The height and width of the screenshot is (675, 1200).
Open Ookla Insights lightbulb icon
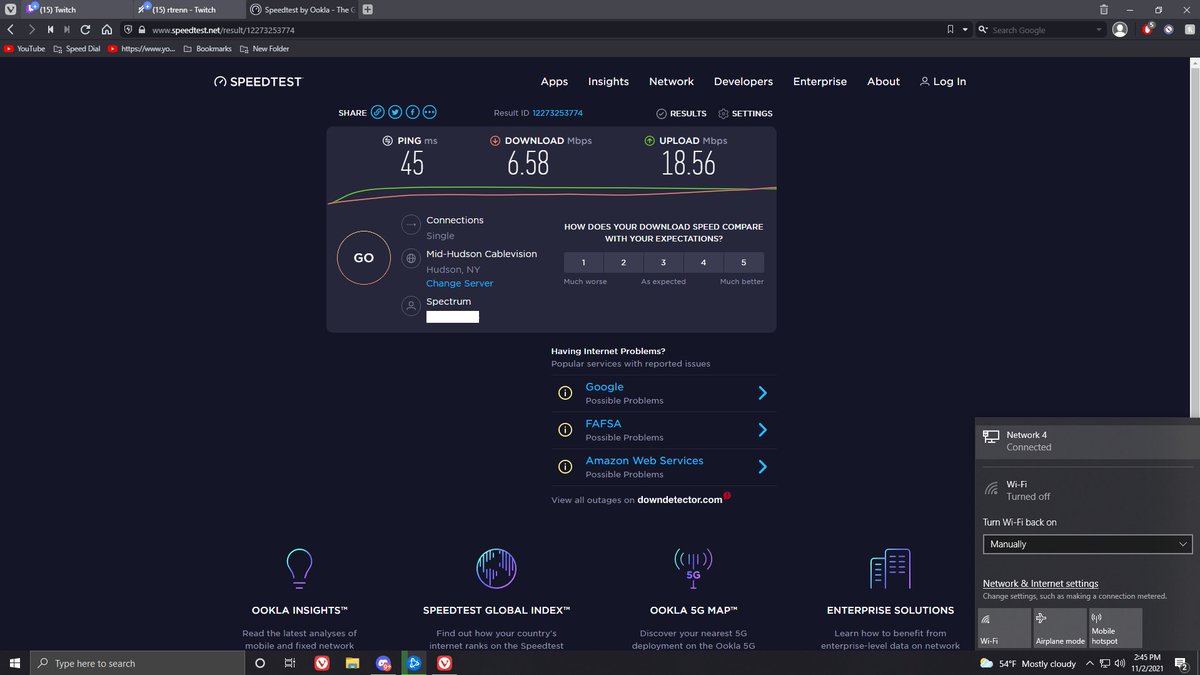[x=298, y=567]
